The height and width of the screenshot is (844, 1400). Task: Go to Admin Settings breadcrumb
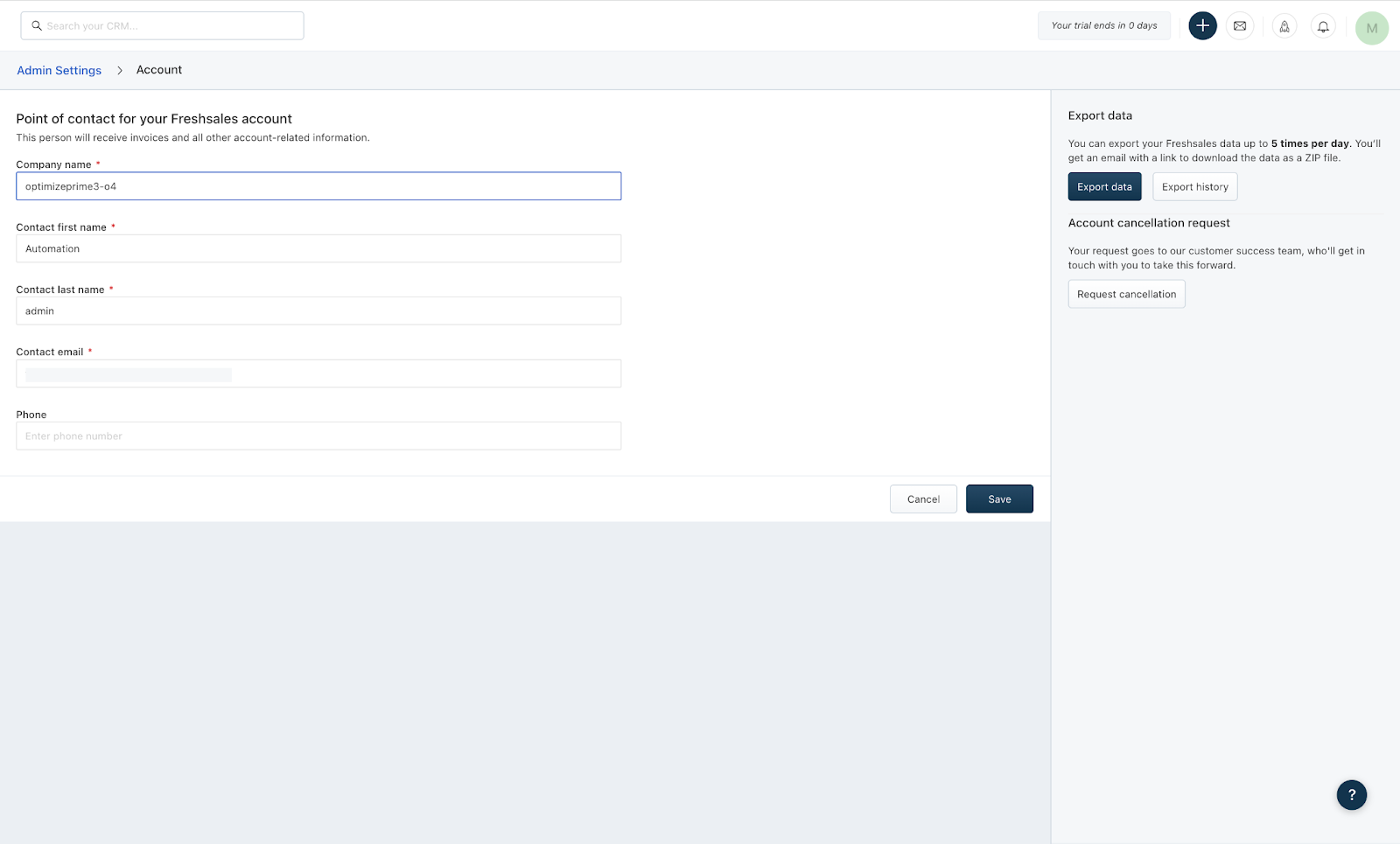pos(59,71)
